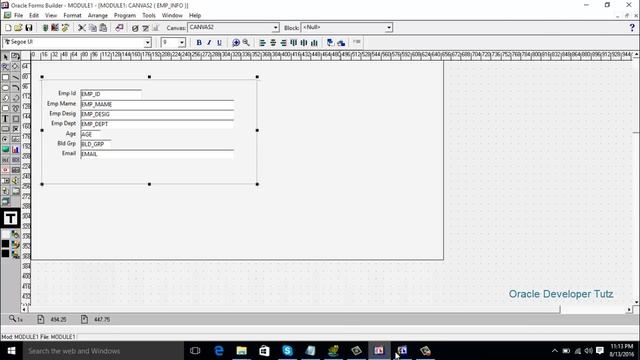Open Help with the question mark icon

[x=632, y=28]
